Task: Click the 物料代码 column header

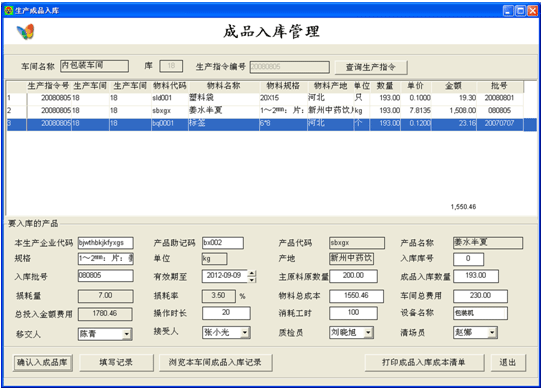Action: point(170,86)
